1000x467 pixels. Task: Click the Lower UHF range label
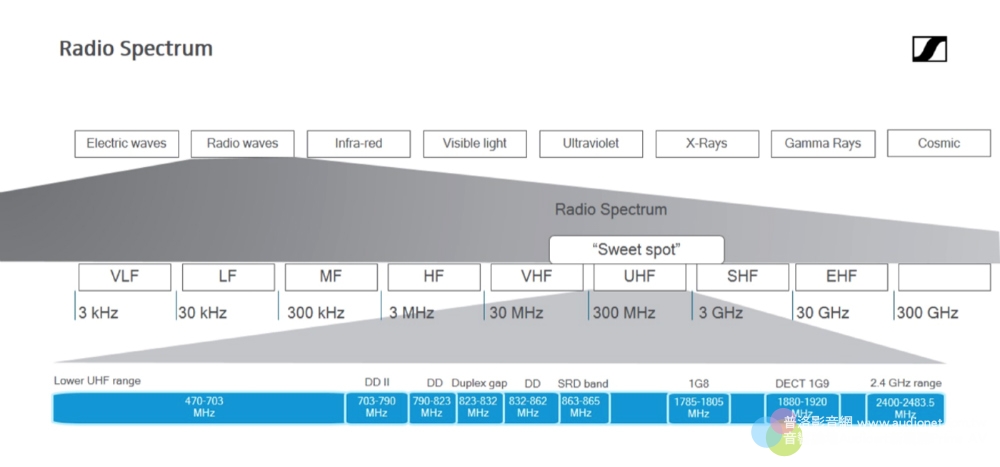(x=97, y=381)
